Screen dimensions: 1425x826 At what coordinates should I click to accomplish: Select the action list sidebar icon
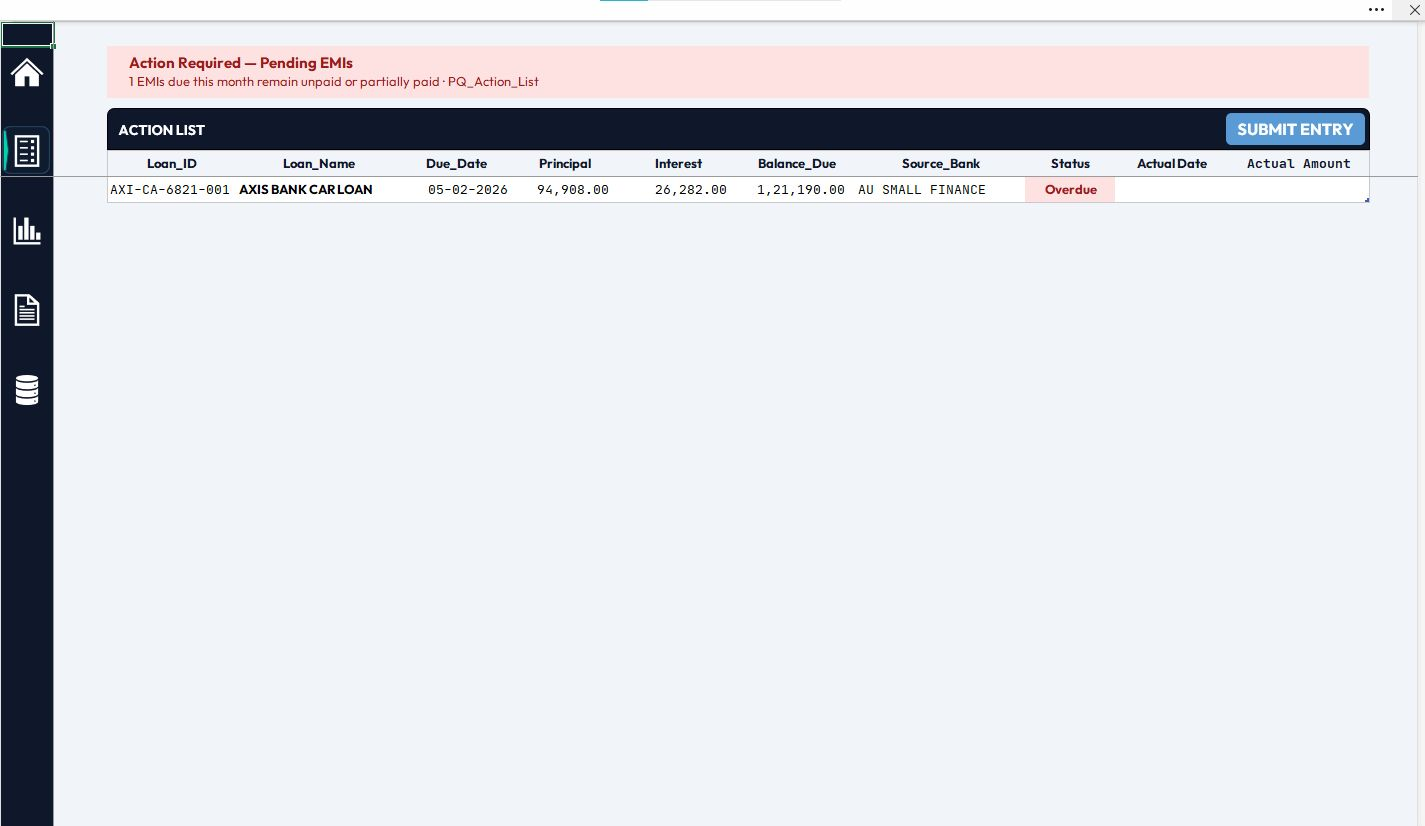27,151
